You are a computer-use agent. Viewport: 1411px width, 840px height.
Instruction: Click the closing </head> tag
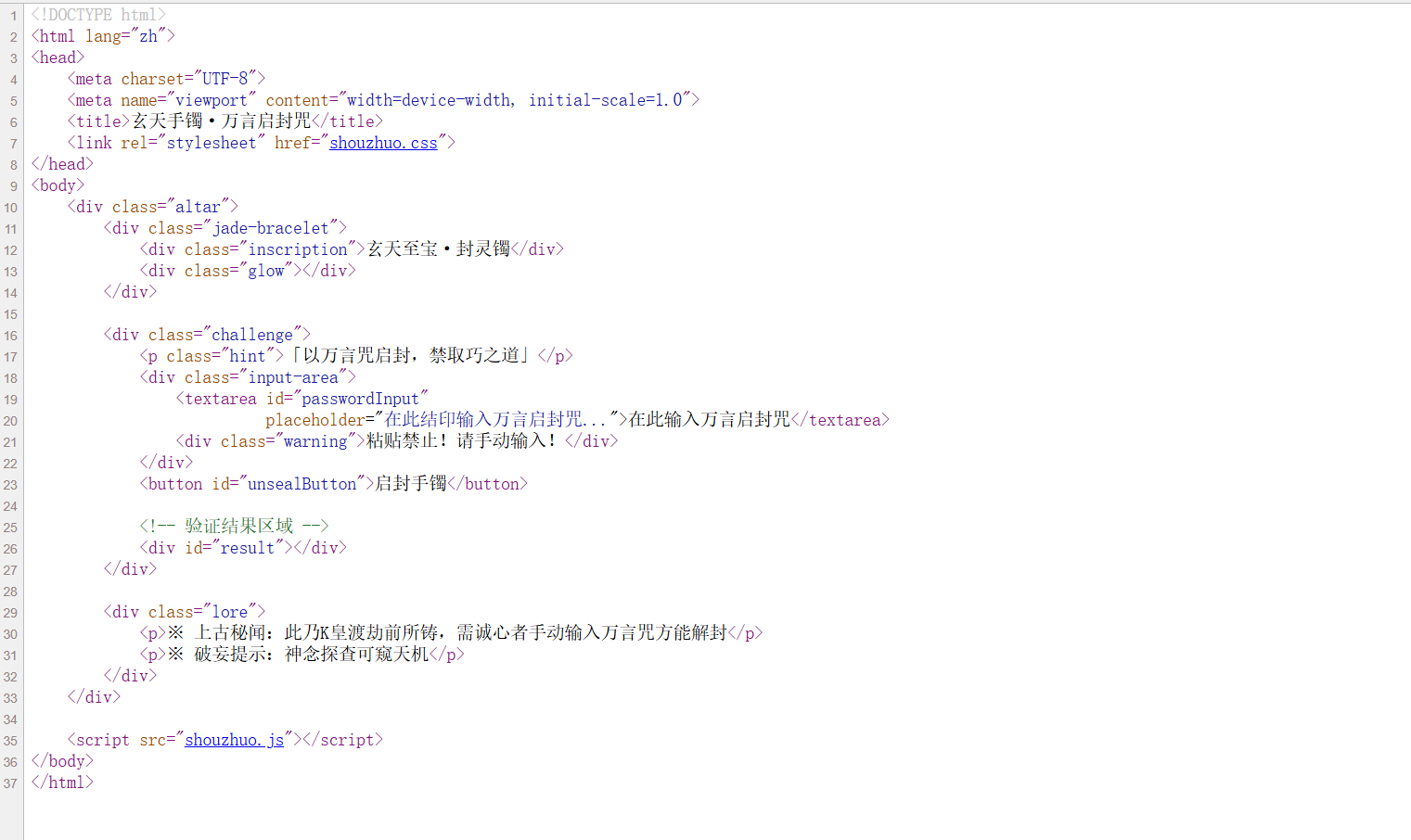[x=62, y=164]
